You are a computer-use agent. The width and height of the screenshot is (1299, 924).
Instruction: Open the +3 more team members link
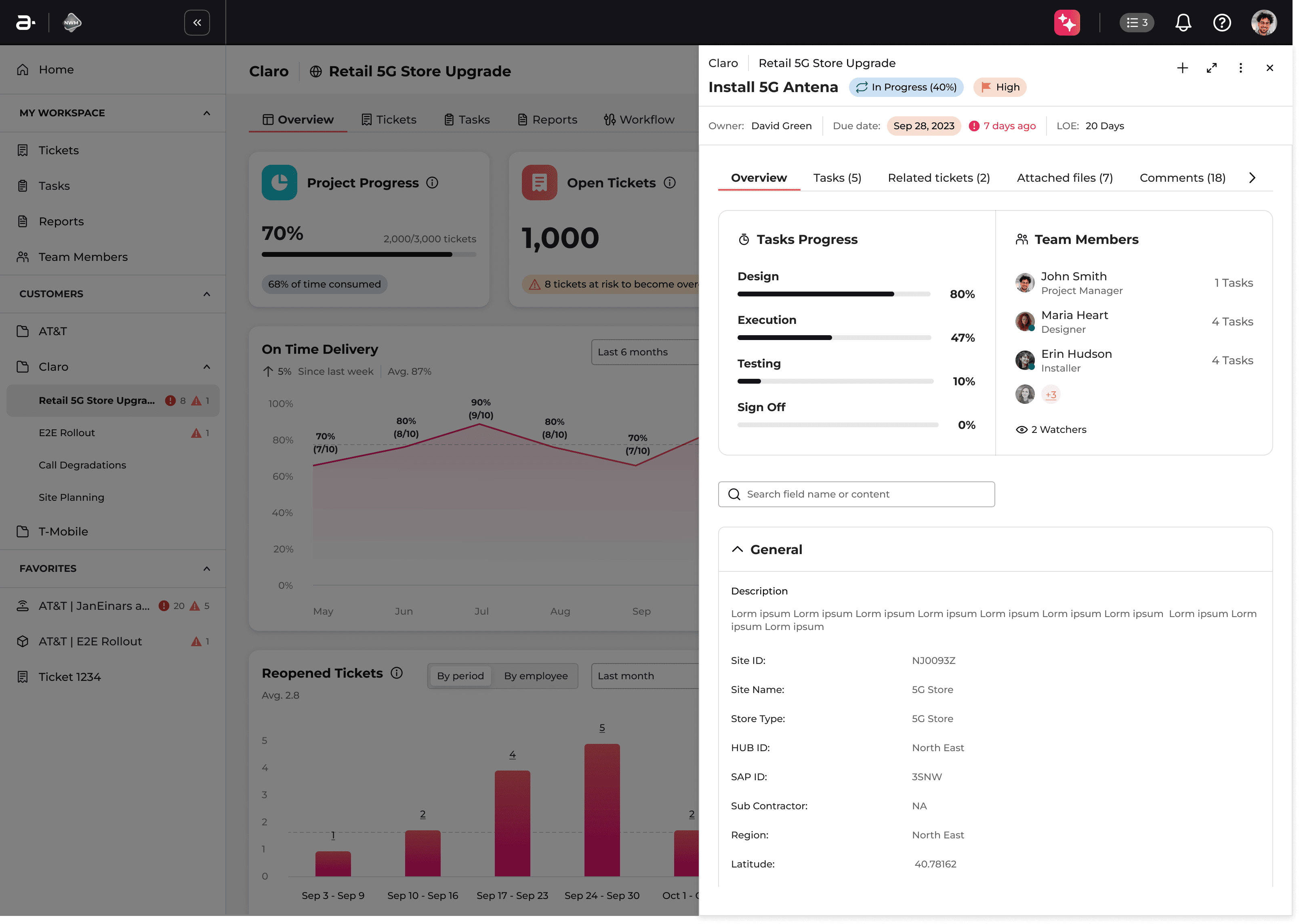(1050, 394)
